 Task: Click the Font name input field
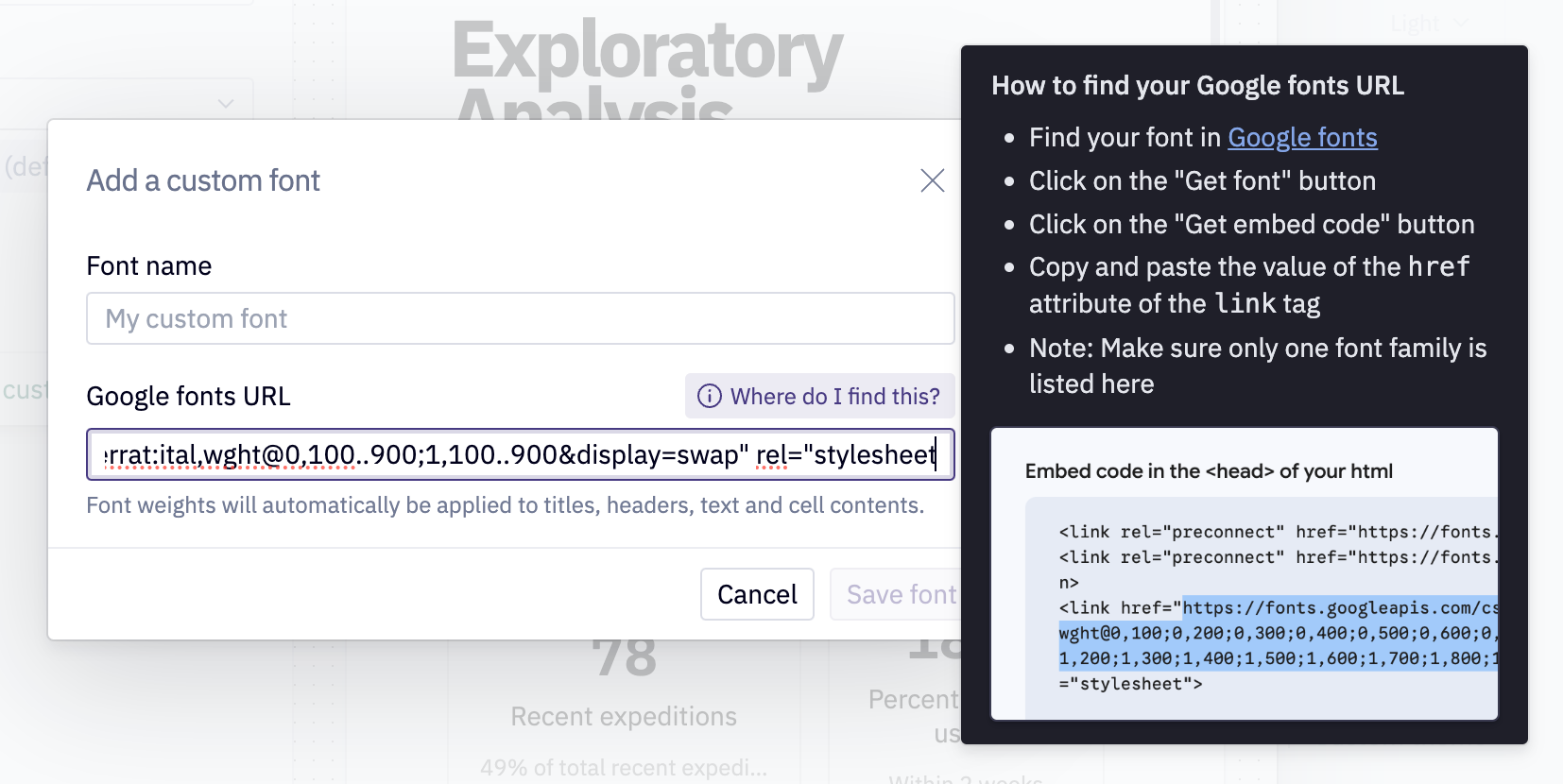click(x=520, y=318)
